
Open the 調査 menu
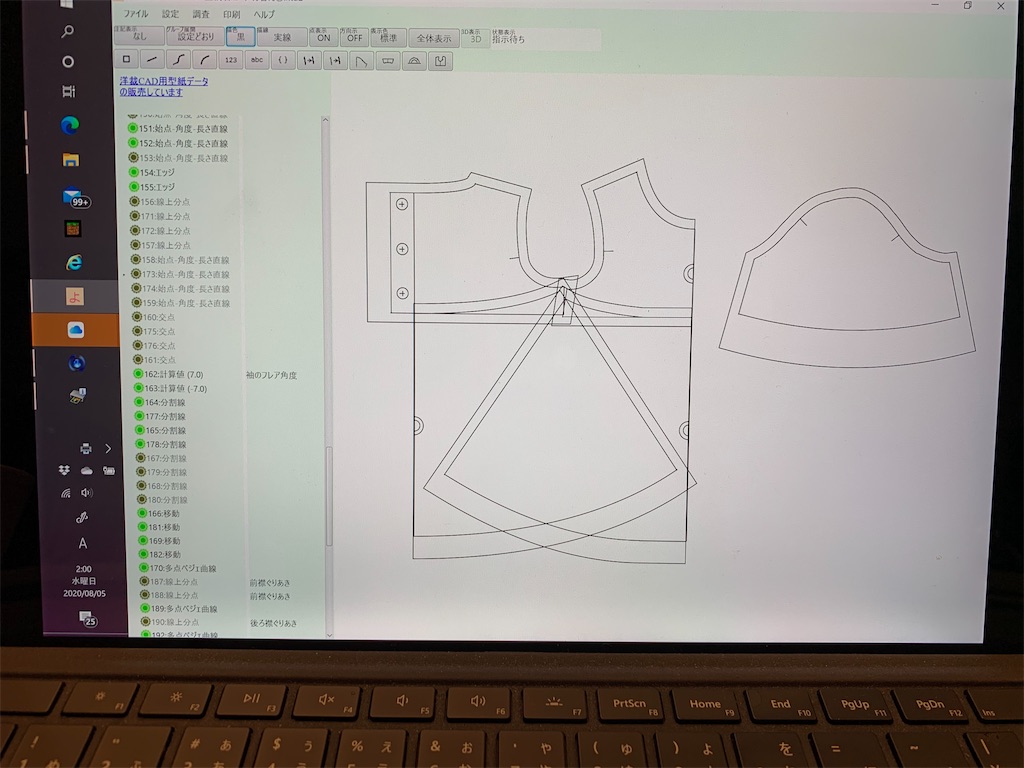point(201,14)
